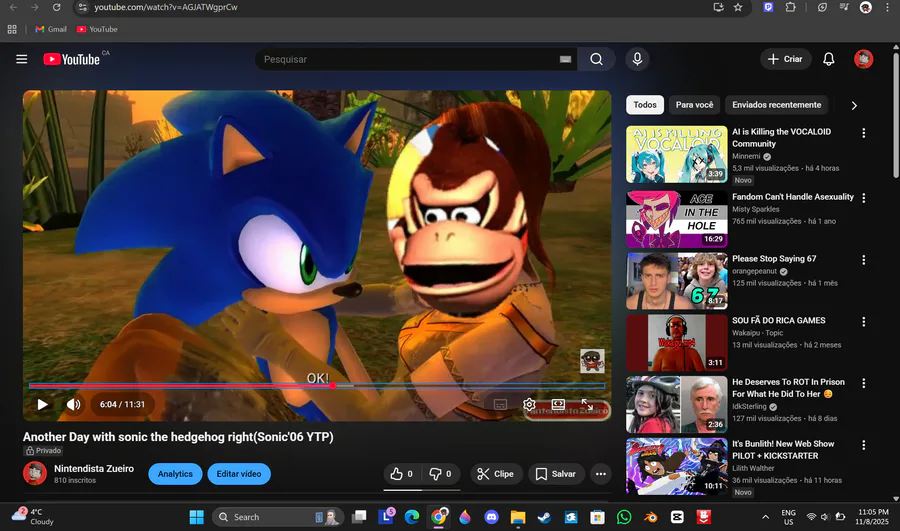Open options for SOU FÃ DO RICA GAMES
Image resolution: width=900 pixels, height=531 pixels.
coord(863,322)
